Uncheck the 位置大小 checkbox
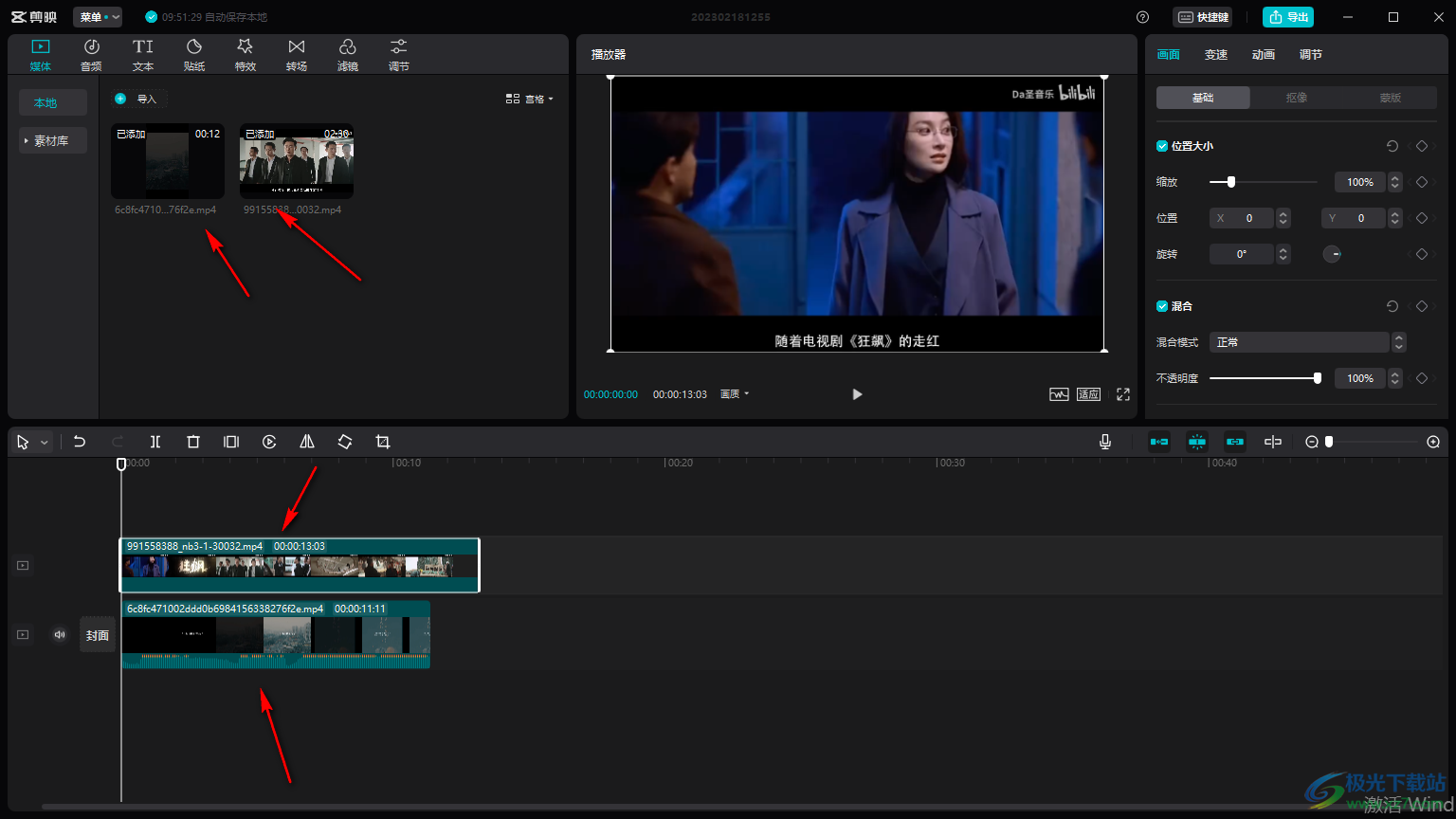 click(x=1162, y=146)
